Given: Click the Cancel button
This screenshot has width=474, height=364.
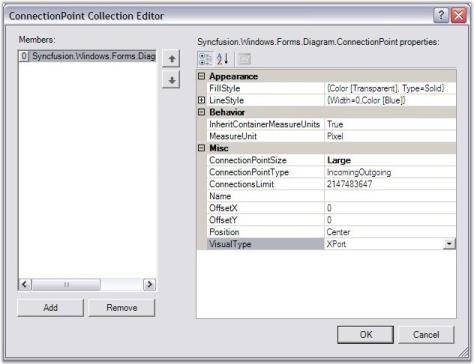Looking at the screenshot, I should click(x=426, y=334).
